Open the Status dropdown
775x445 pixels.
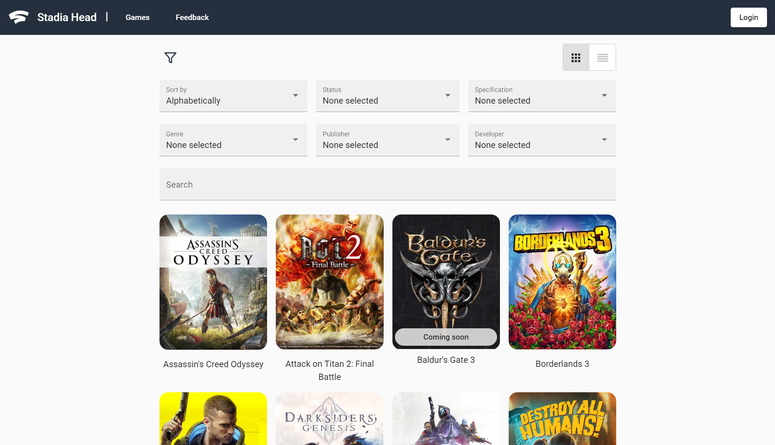click(388, 96)
